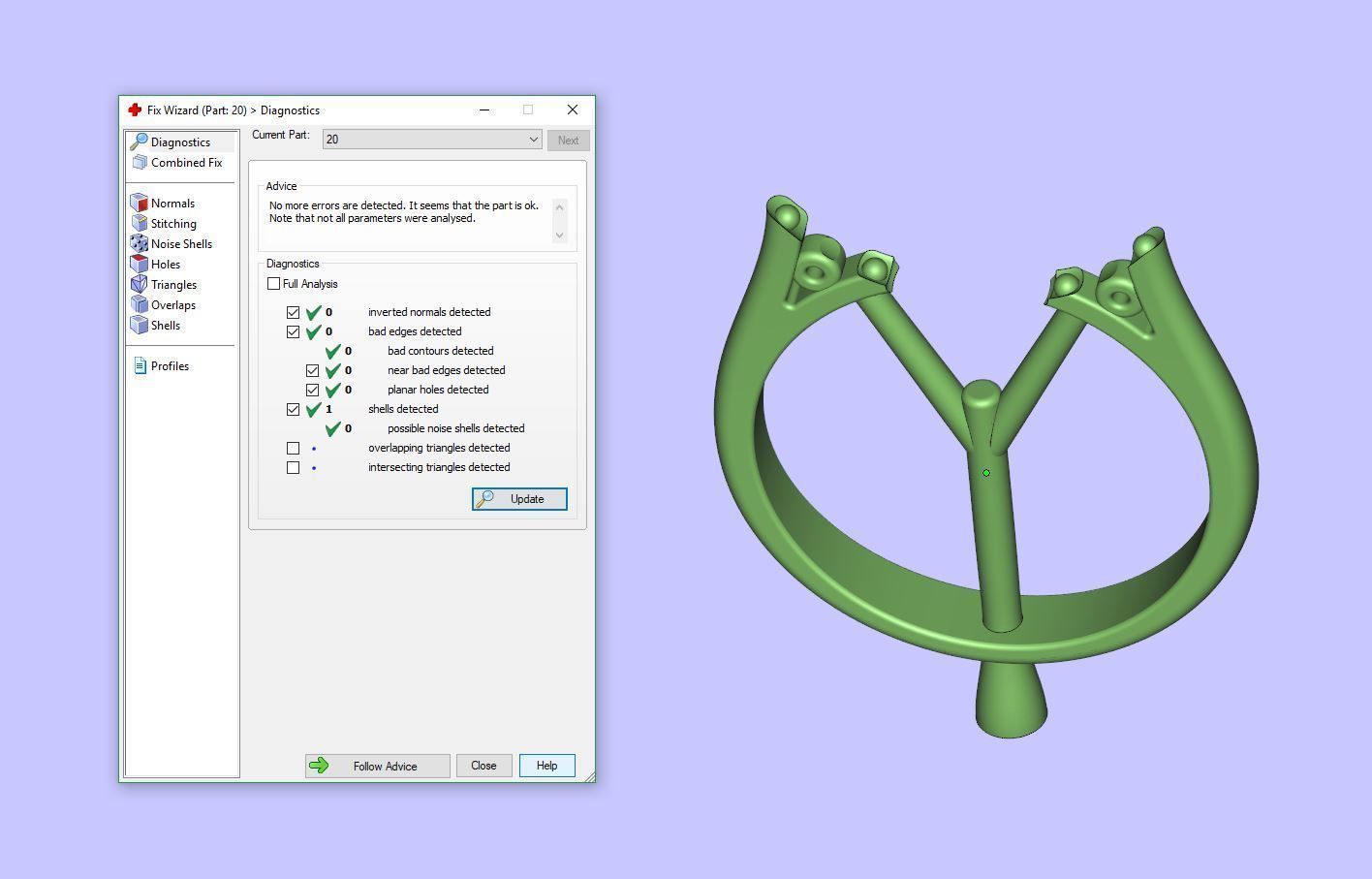
Task: Click the Overlaps cube icon
Action: pyautogui.click(x=140, y=305)
